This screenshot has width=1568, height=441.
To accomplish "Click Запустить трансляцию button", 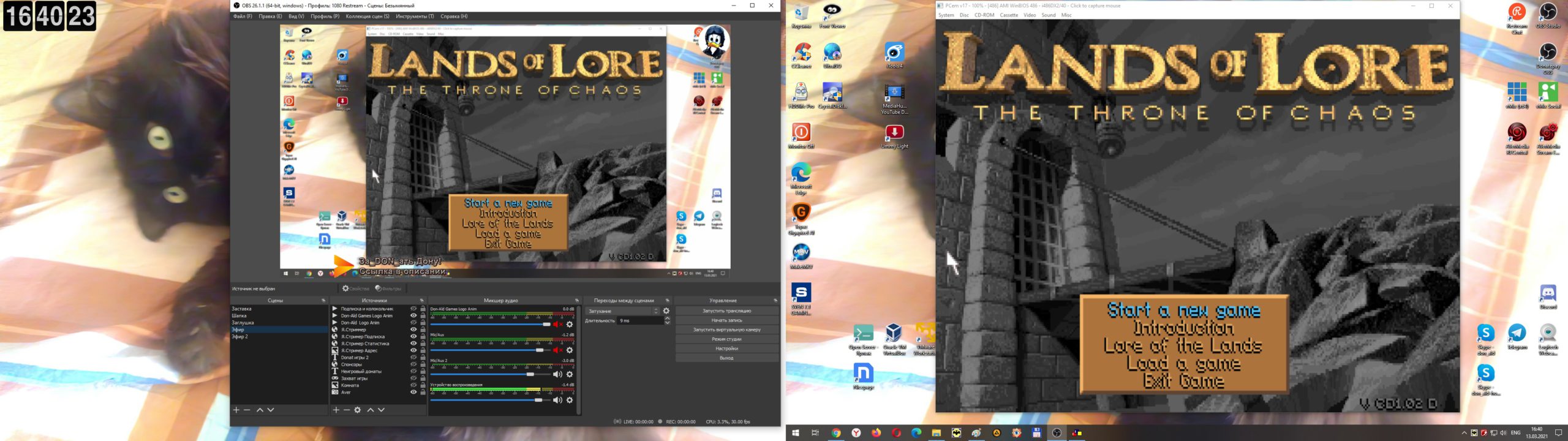I will point(726,311).
